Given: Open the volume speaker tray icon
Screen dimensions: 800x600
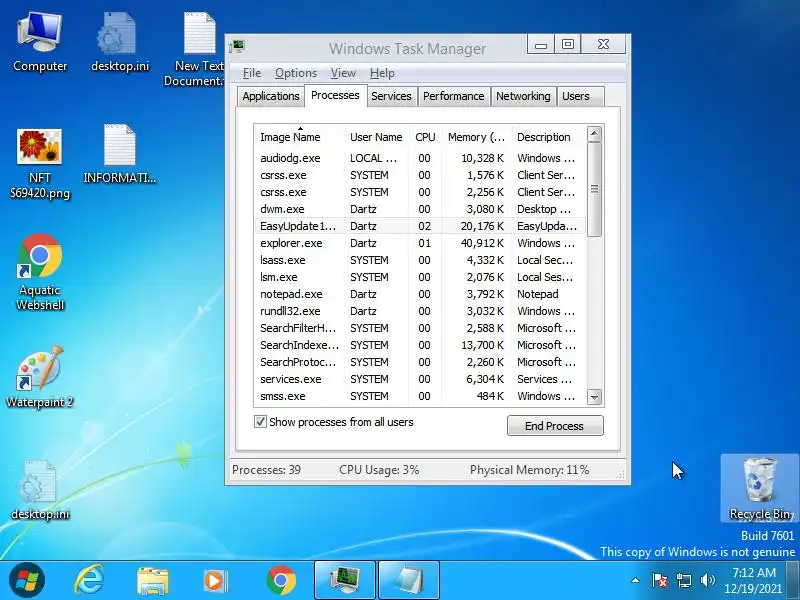Looking at the screenshot, I should [707, 580].
